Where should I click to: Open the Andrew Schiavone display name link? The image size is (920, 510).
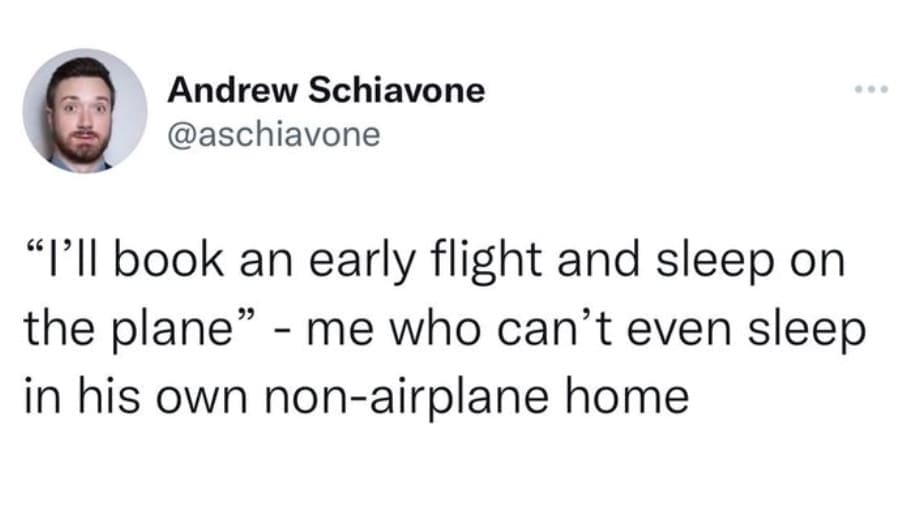[326, 91]
